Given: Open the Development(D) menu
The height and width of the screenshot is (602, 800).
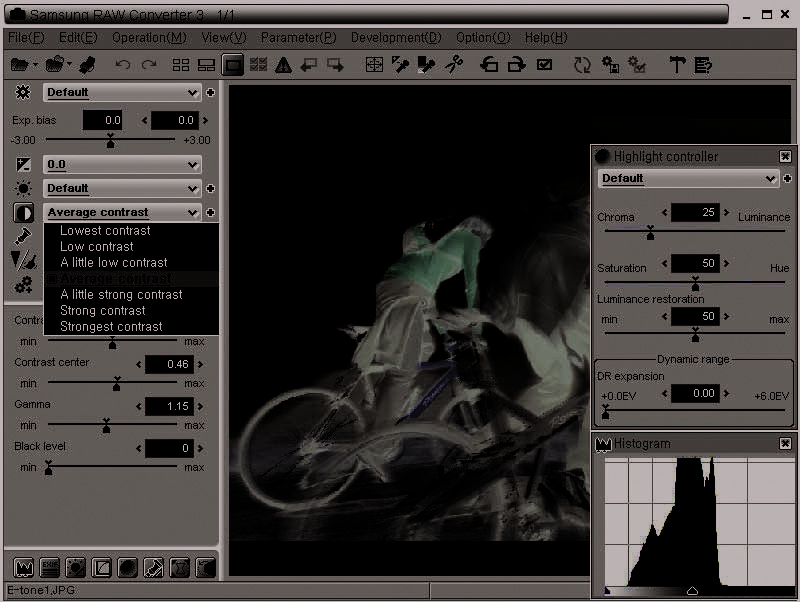Looking at the screenshot, I should pos(396,38).
